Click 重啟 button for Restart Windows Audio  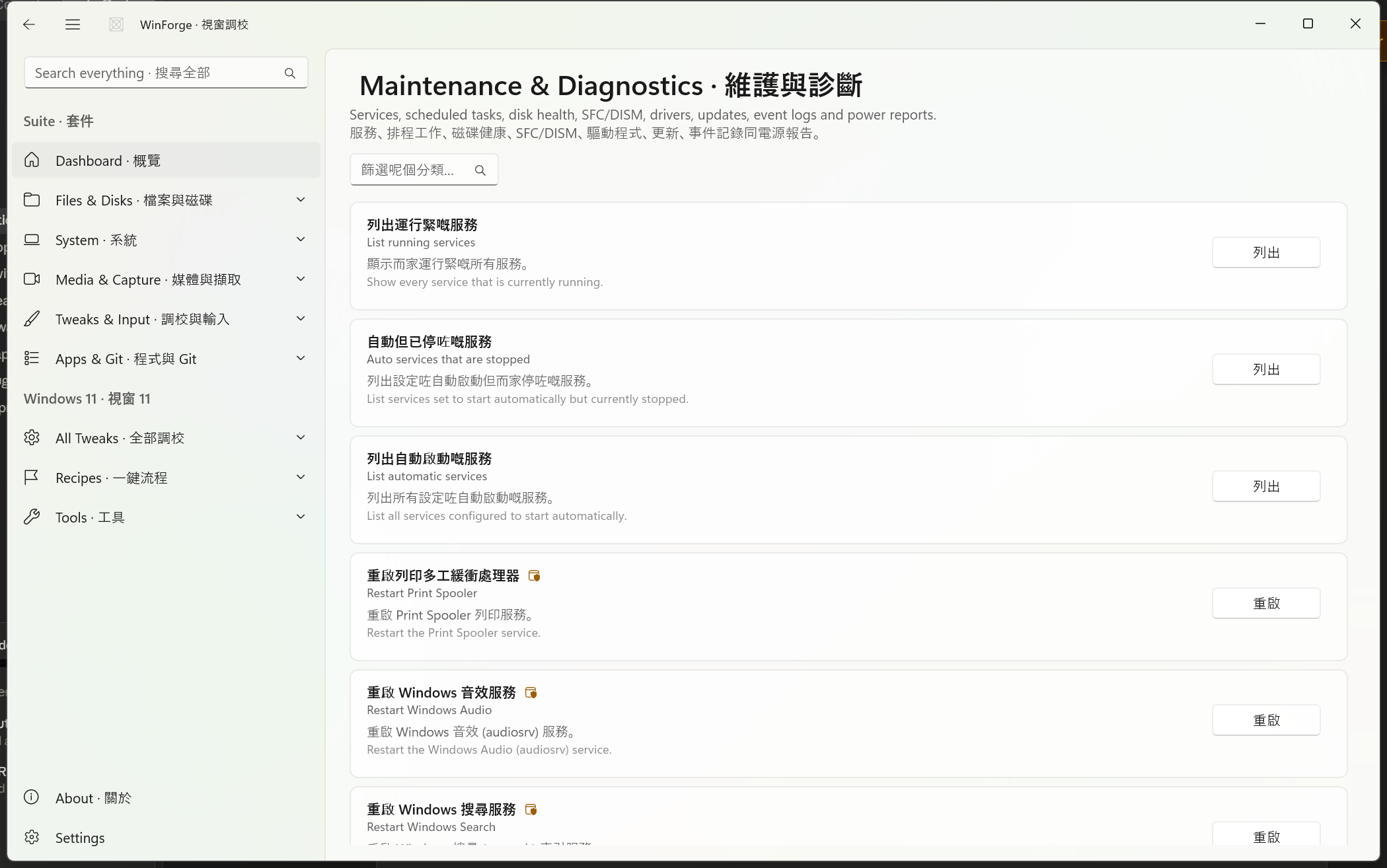pyautogui.click(x=1266, y=720)
